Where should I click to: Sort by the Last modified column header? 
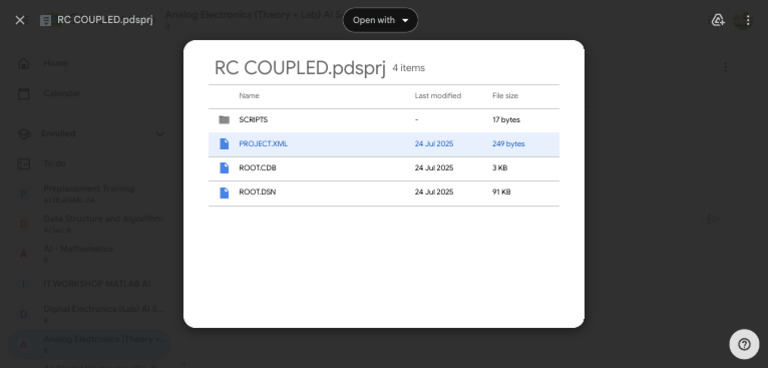(x=438, y=96)
